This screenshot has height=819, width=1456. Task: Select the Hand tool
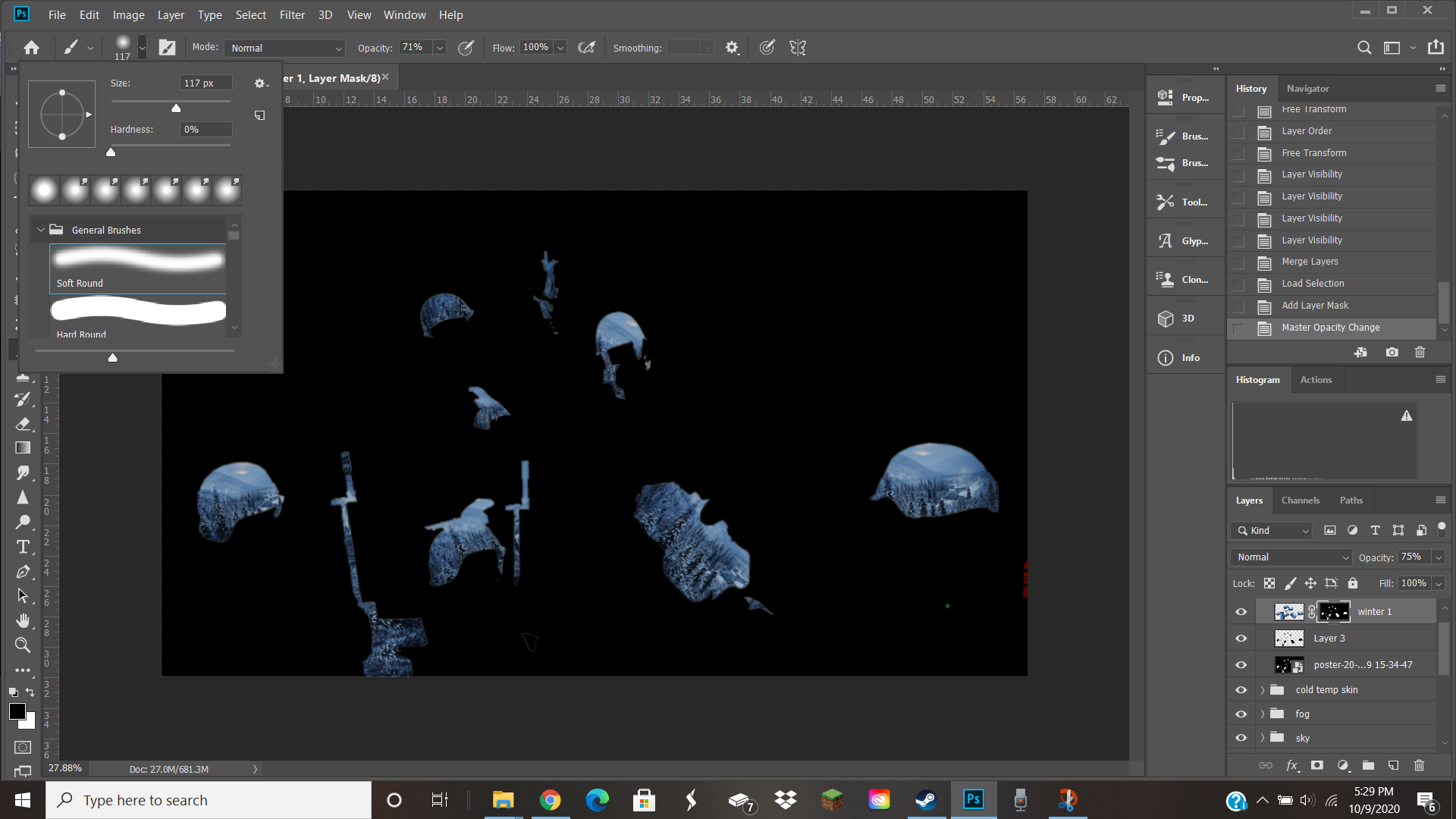pos(23,620)
